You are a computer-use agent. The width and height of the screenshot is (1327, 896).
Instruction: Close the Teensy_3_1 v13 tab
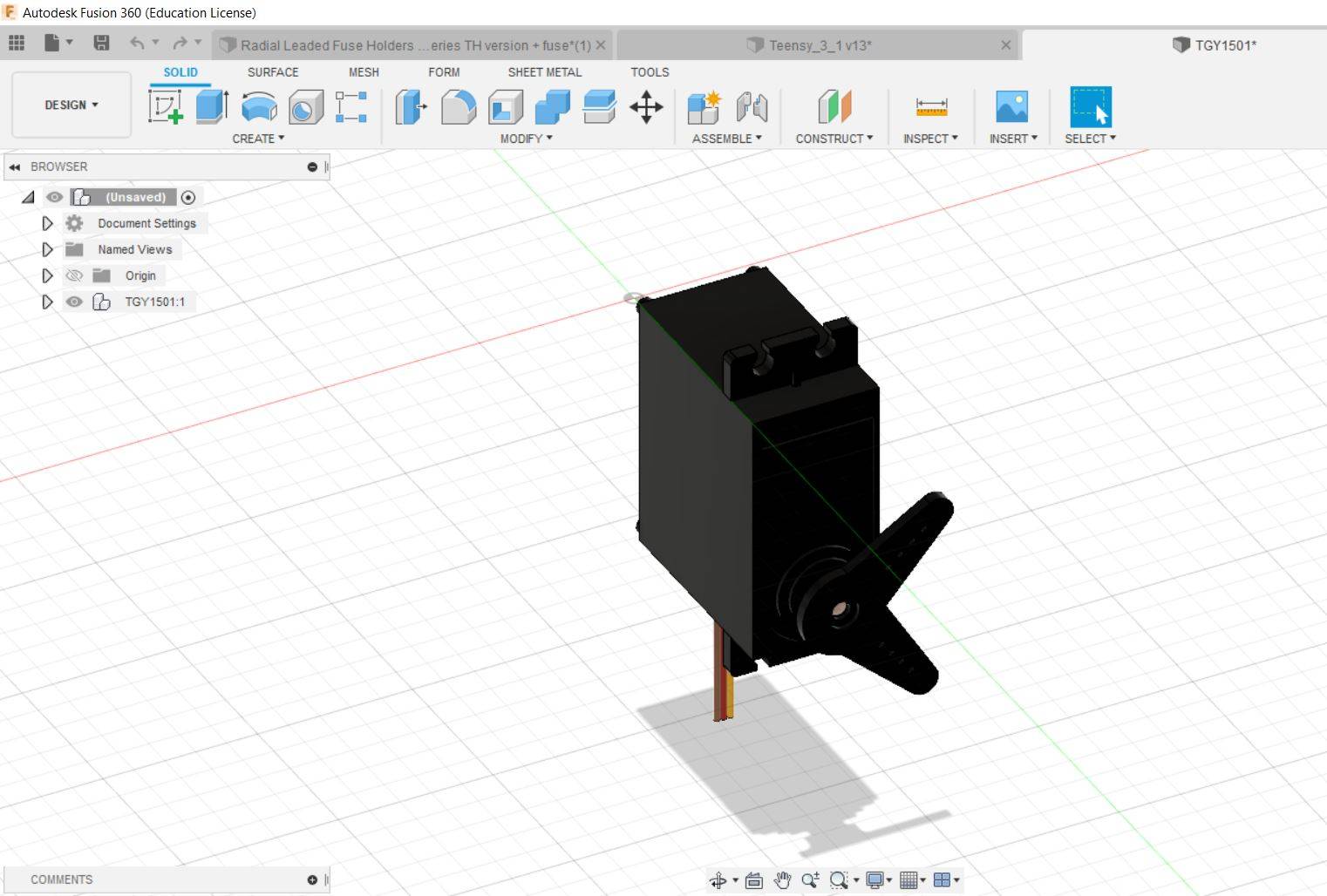(1005, 45)
